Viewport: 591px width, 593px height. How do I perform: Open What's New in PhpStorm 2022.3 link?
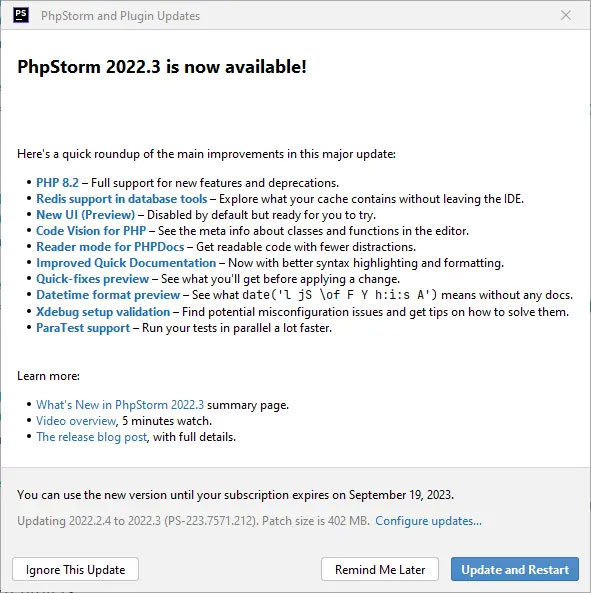(120, 405)
